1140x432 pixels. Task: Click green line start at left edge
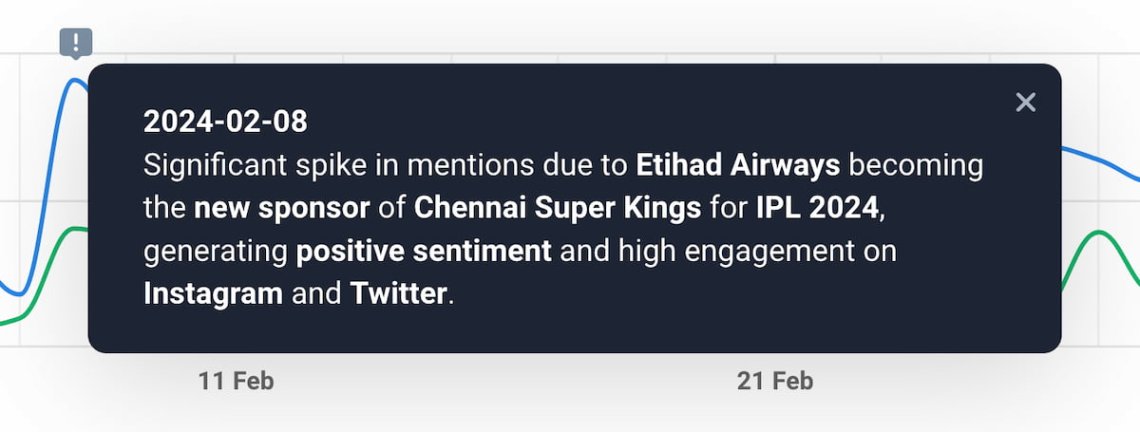(x=7, y=321)
